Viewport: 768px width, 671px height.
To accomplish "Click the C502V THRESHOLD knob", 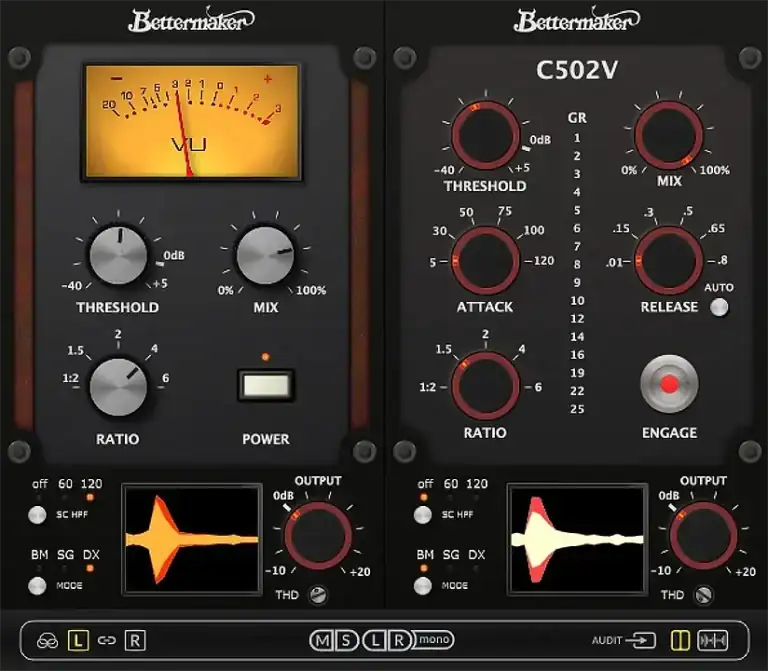I will [485, 135].
